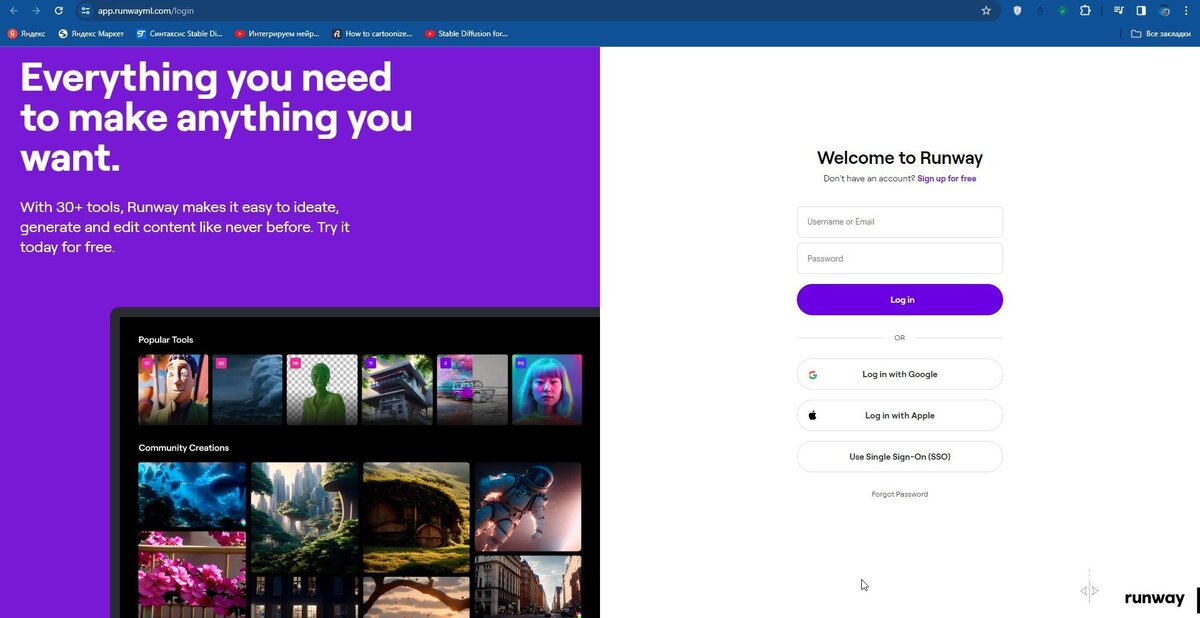Open the Chrome three-dot menu
Viewport: 1200px width, 618px height.
(1186, 10)
